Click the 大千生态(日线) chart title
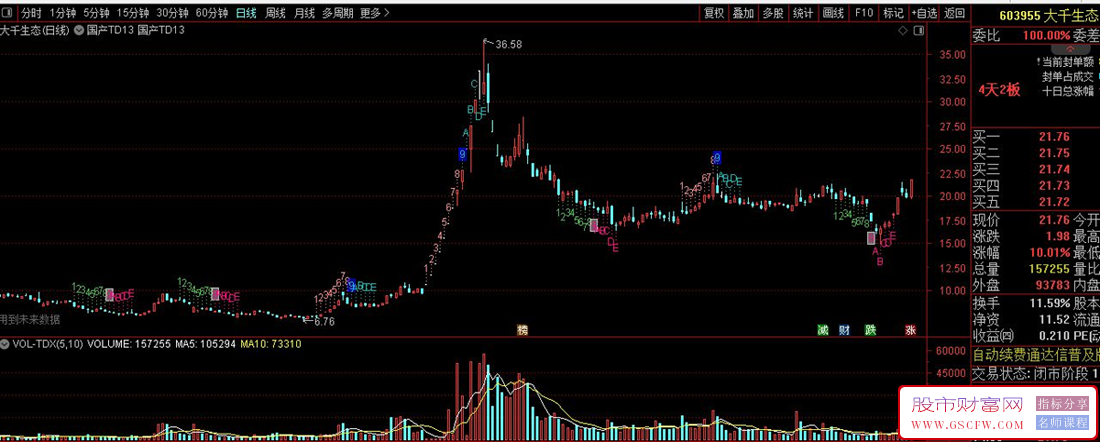Image resolution: width=1100 pixels, height=442 pixels. [x=35, y=30]
